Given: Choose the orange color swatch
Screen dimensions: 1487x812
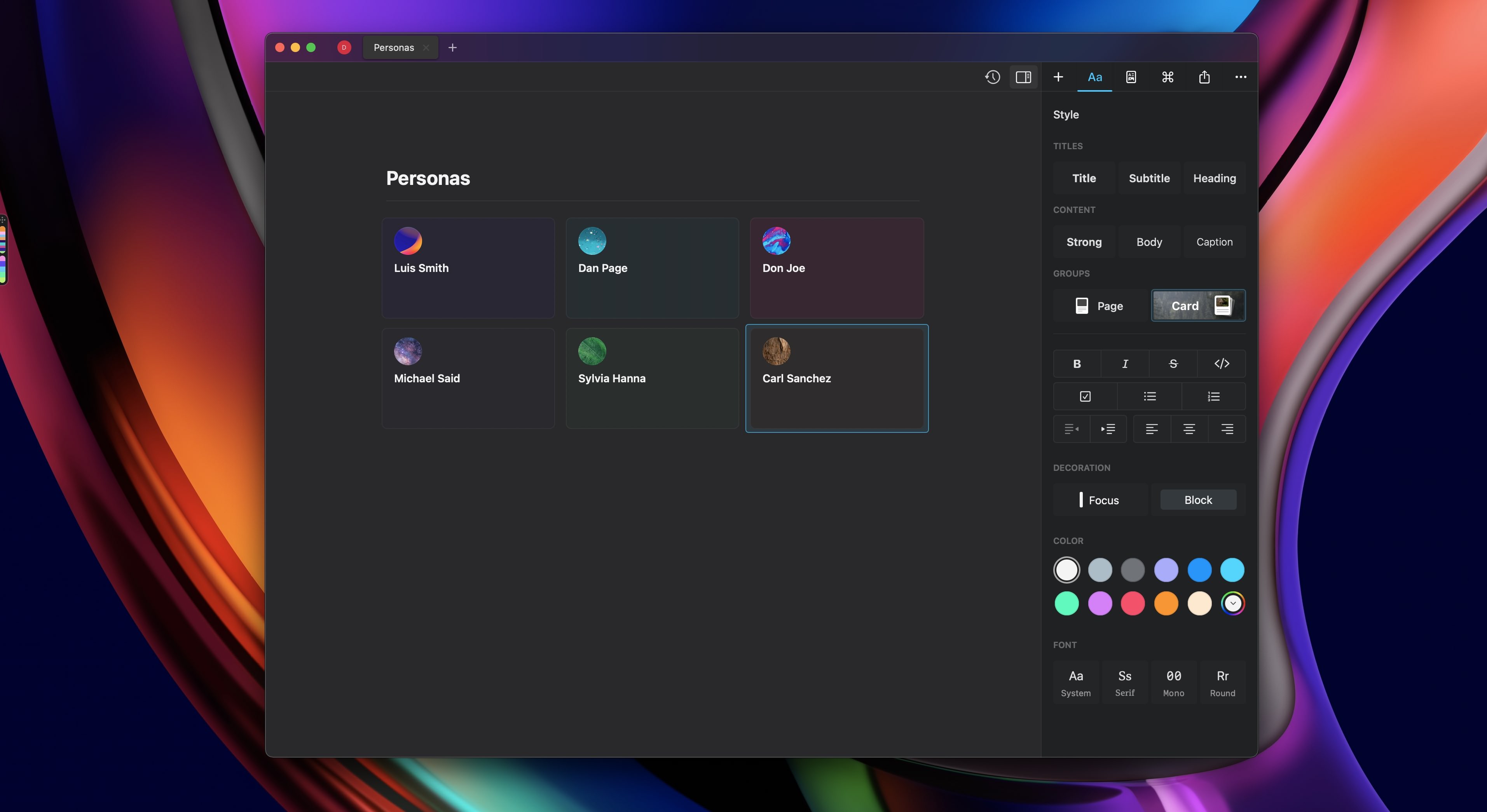Looking at the screenshot, I should (x=1166, y=604).
